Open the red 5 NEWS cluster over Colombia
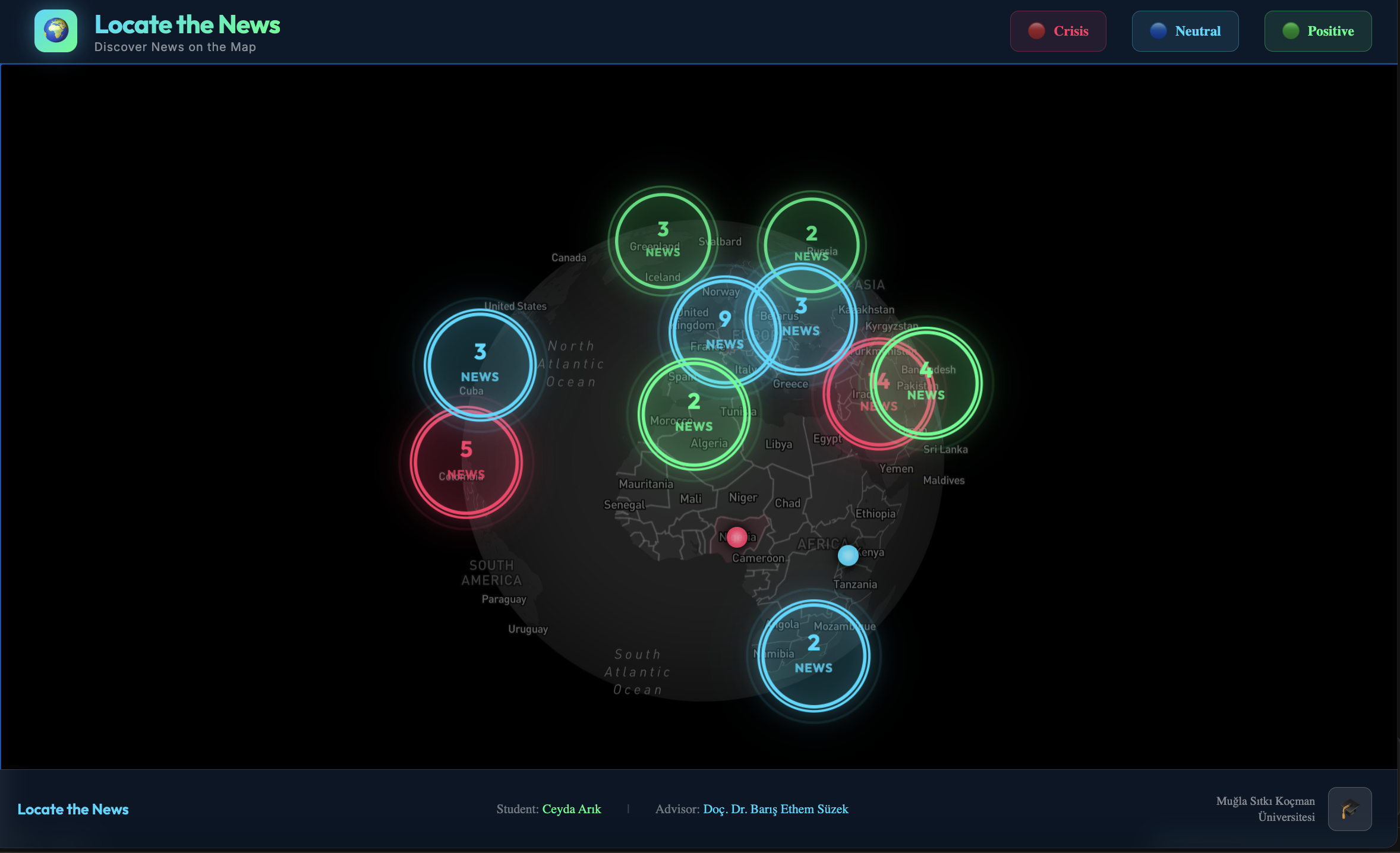Image resolution: width=1400 pixels, height=853 pixels. click(x=466, y=462)
